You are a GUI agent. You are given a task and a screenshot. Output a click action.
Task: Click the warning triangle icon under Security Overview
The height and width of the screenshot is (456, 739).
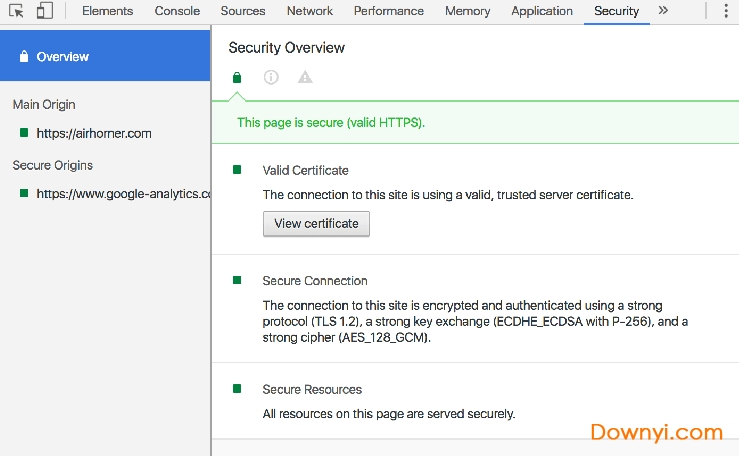305,77
